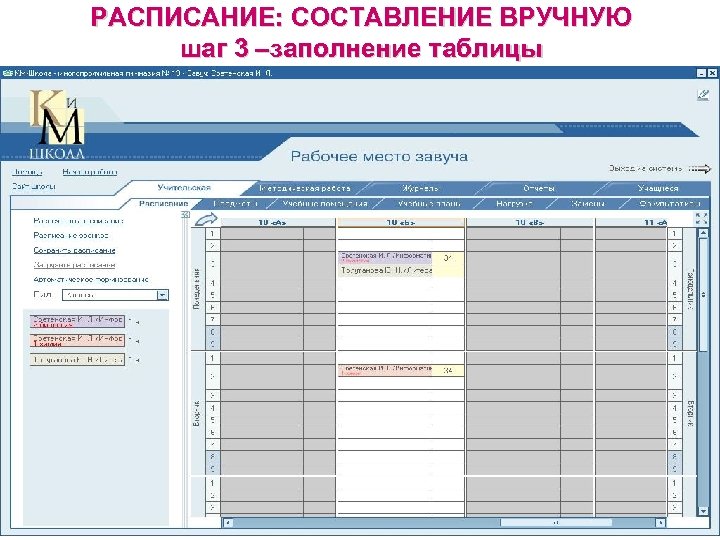The width and height of the screenshot is (720, 540).
Task: Collapse the left panel using the small double-arrow icon
Action: point(186,214)
